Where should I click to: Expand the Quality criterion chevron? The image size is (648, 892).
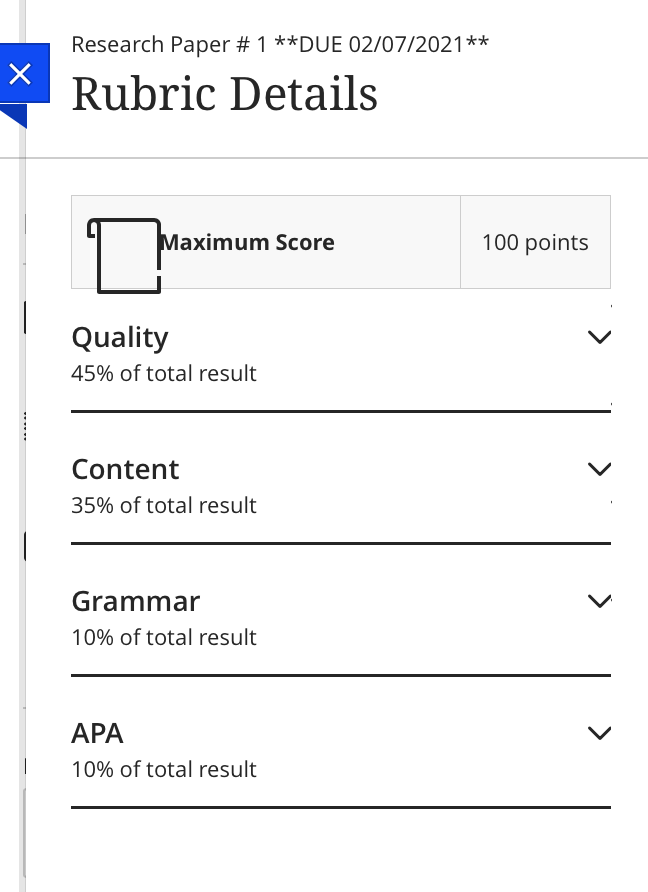click(599, 337)
